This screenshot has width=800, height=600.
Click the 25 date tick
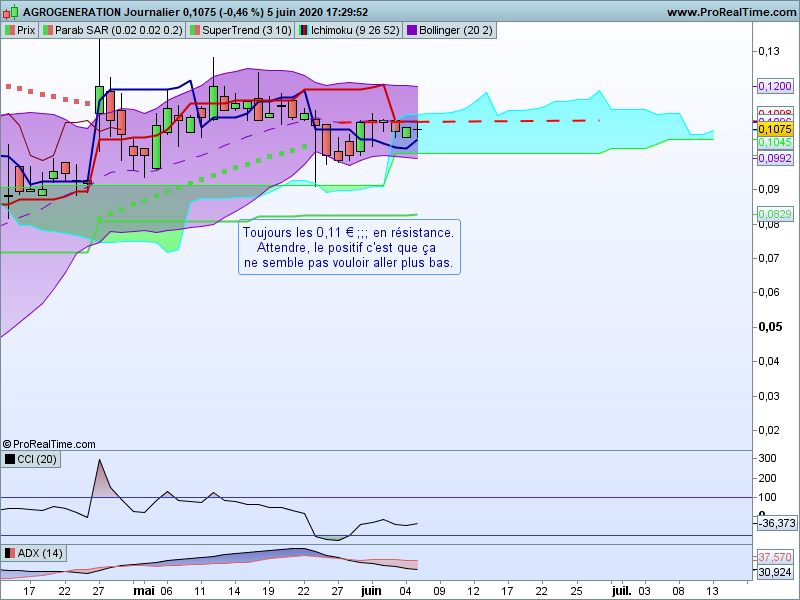(576, 591)
